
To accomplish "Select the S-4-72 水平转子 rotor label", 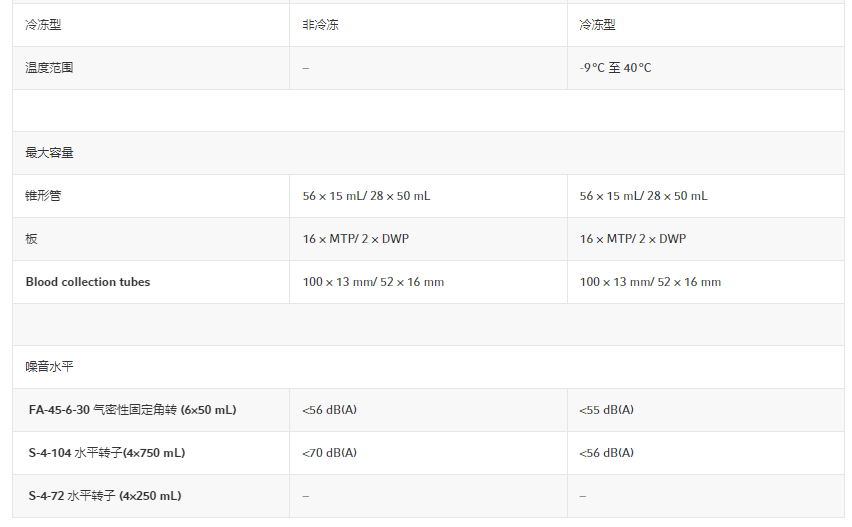I will (104, 496).
